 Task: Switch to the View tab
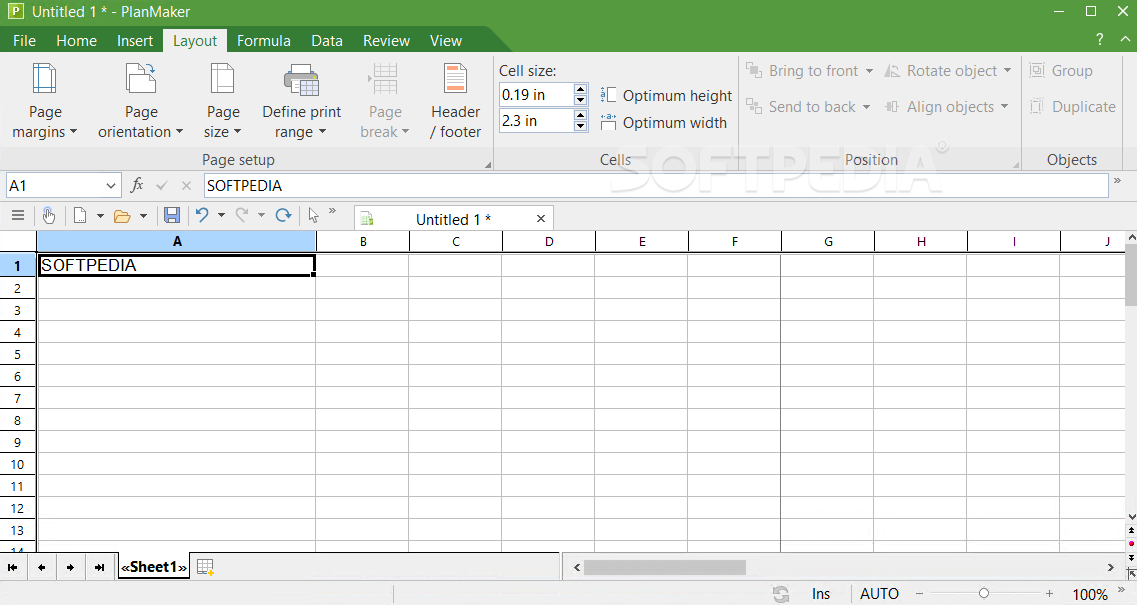click(x=445, y=41)
